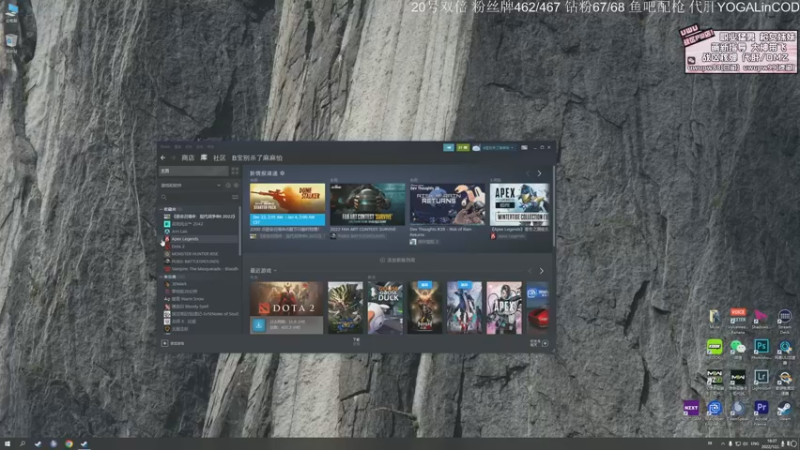Image resolution: width=800 pixels, height=450 pixels.
Task: Click the green friends notification button
Action: (x=463, y=147)
